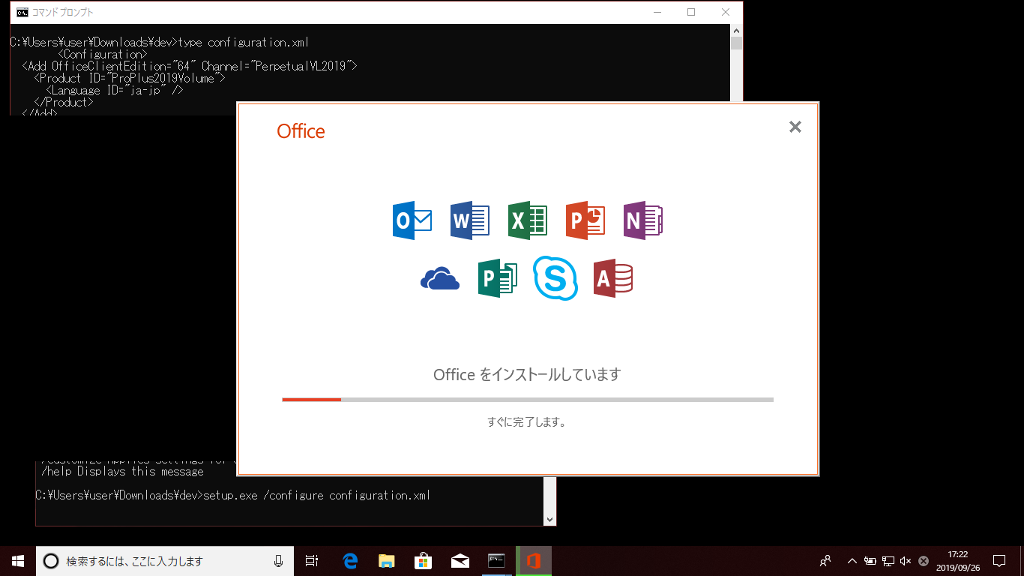Open Microsoft Store from the taskbar
Image resolution: width=1024 pixels, height=576 pixels.
pos(423,561)
